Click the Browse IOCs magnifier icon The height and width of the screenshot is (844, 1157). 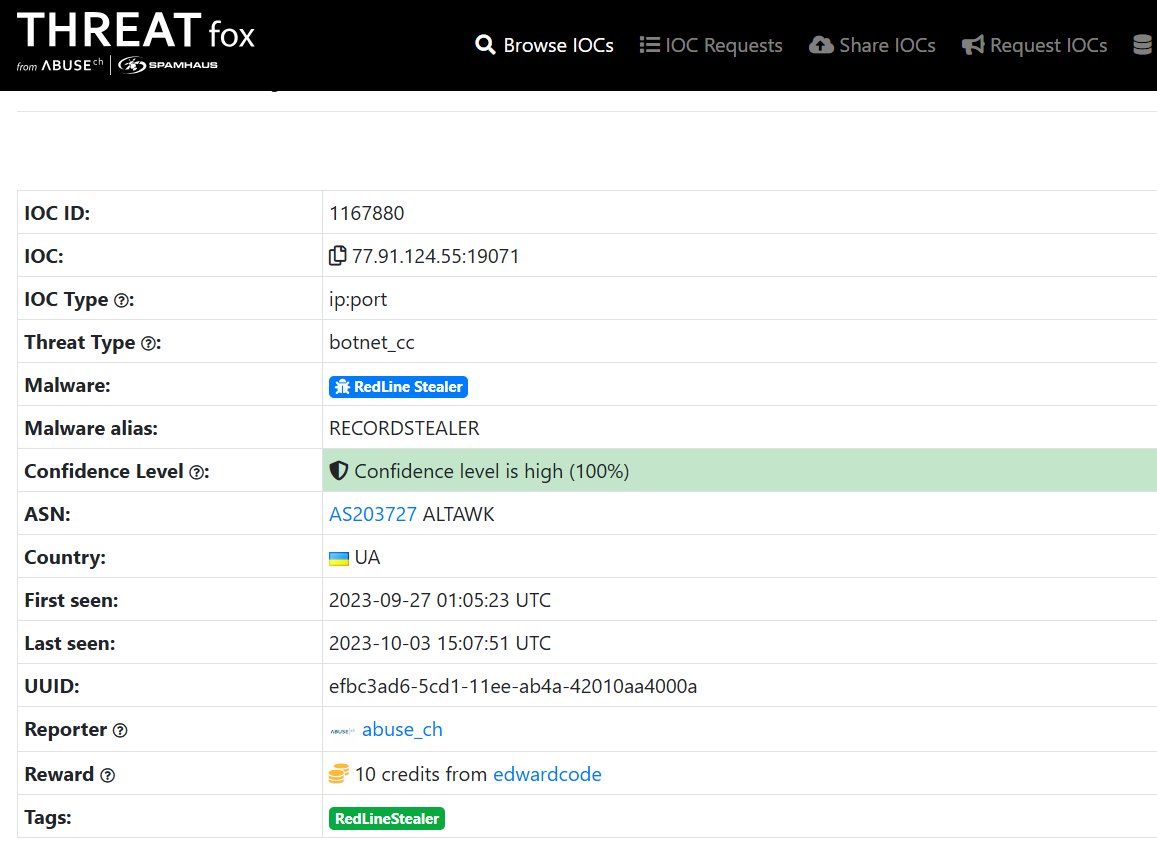(x=485, y=45)
